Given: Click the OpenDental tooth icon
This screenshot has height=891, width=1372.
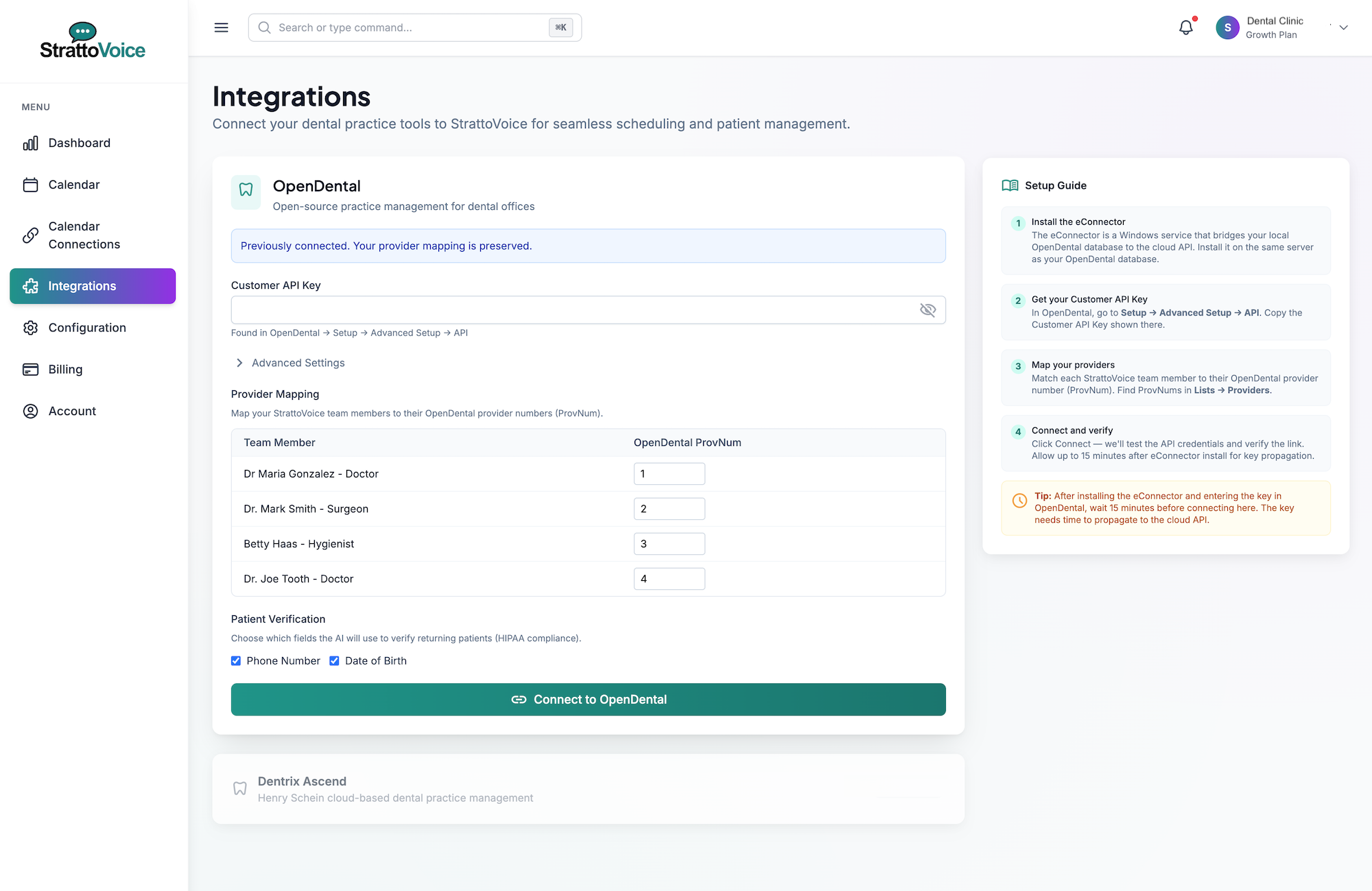Looking at the screenshot, I should click(246, 191).
